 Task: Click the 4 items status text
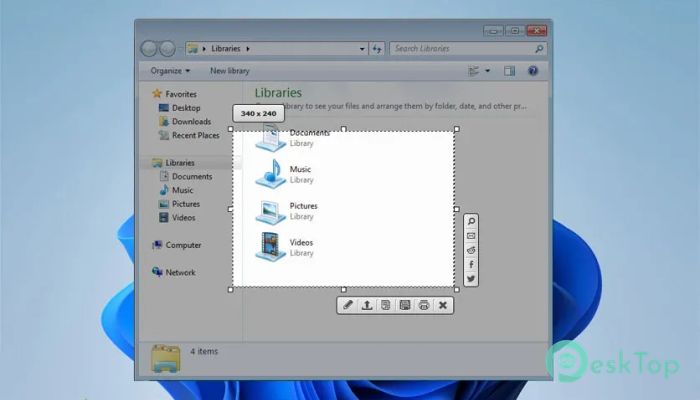click(x=204, y=351)
